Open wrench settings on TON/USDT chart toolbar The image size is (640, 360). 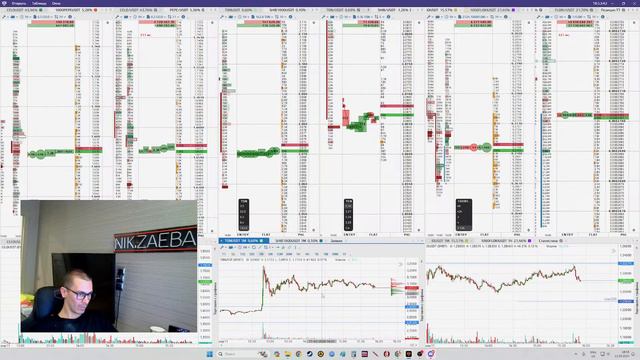[x=222, y=247]
